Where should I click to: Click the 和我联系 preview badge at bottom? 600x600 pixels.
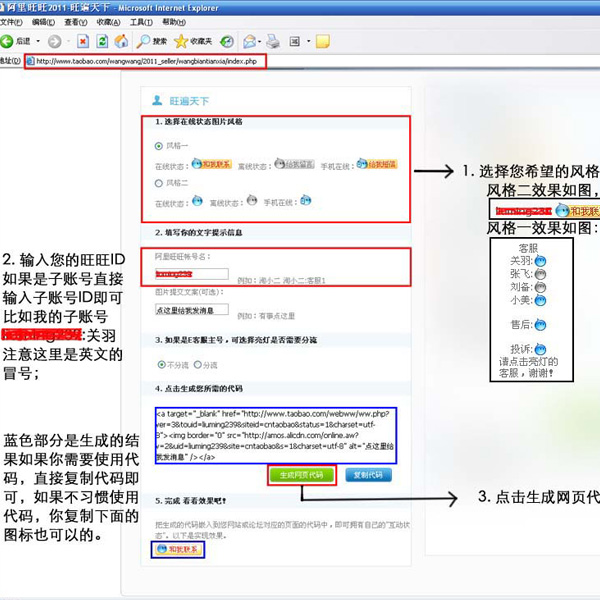tap(179, 550)
